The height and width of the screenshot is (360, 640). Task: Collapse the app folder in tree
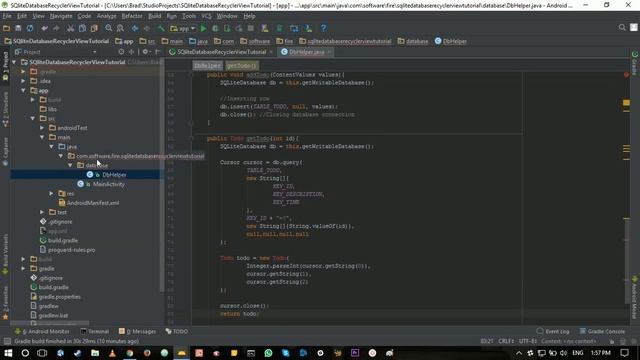click(24, 90)
